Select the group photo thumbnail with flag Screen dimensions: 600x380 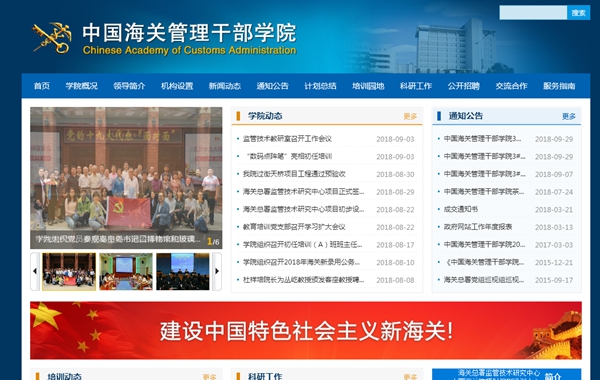tap(69, 271)
